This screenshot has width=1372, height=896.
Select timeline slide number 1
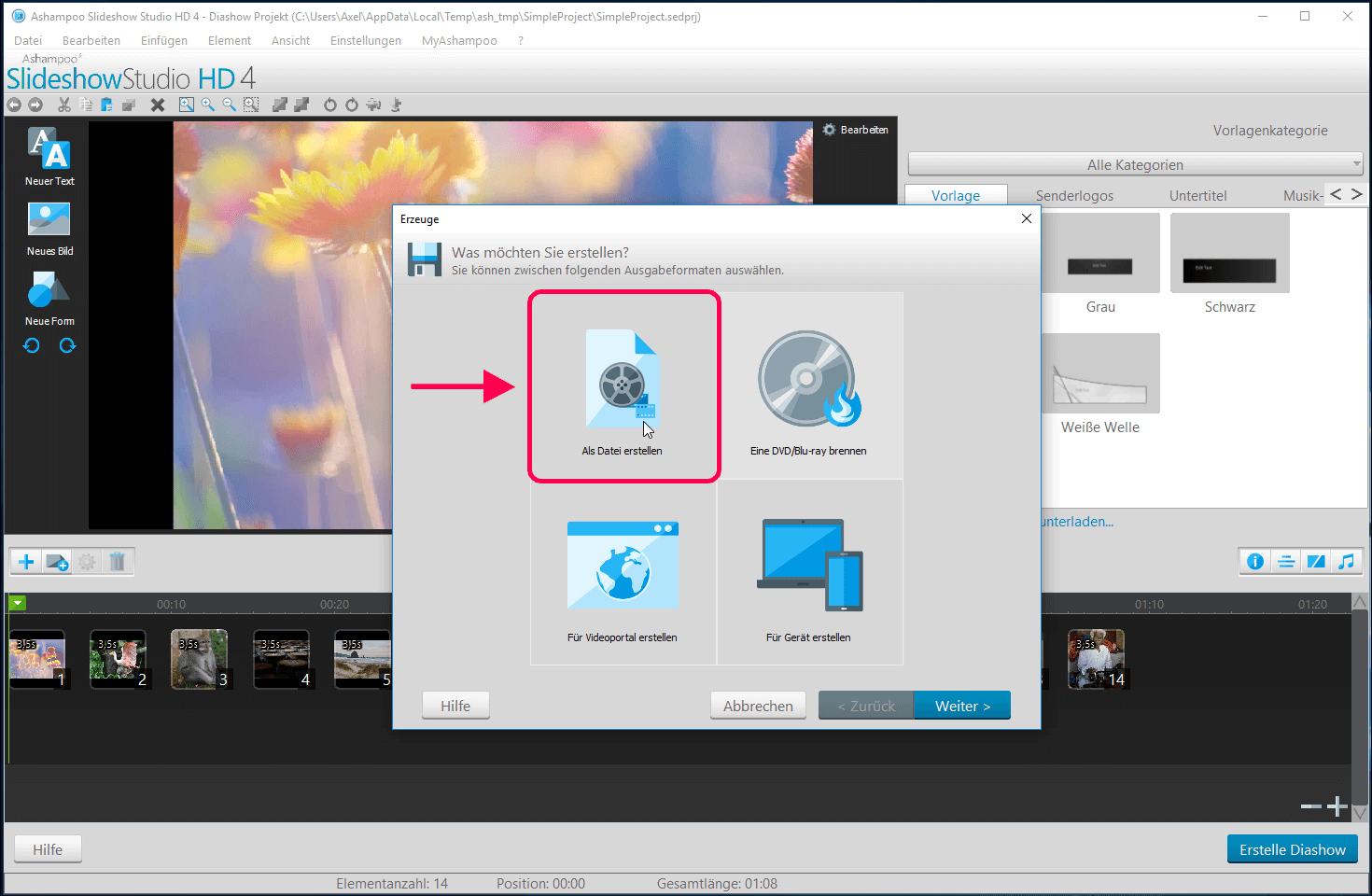(x=38, y=660)
